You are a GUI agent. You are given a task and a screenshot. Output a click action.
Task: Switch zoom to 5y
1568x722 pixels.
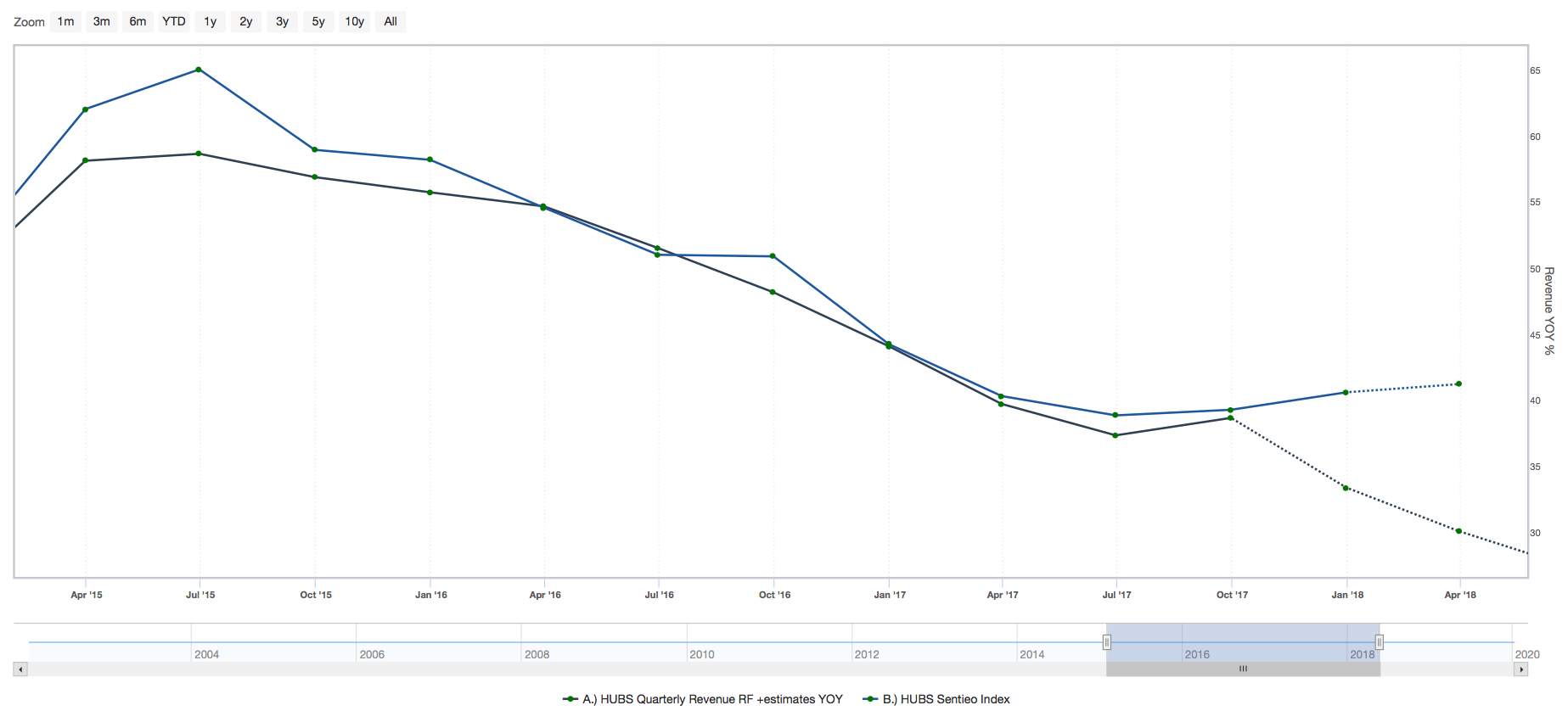(x=318, y=21)
